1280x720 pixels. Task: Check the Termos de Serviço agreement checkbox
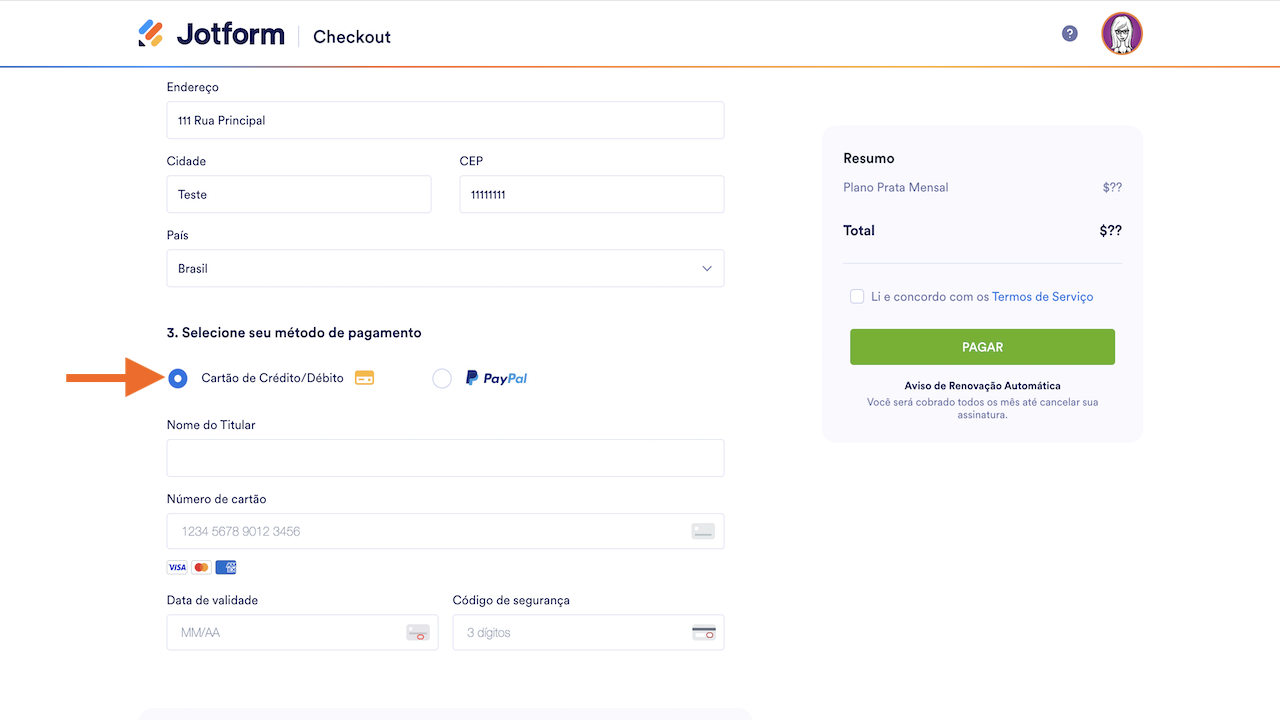click(857, 296)
